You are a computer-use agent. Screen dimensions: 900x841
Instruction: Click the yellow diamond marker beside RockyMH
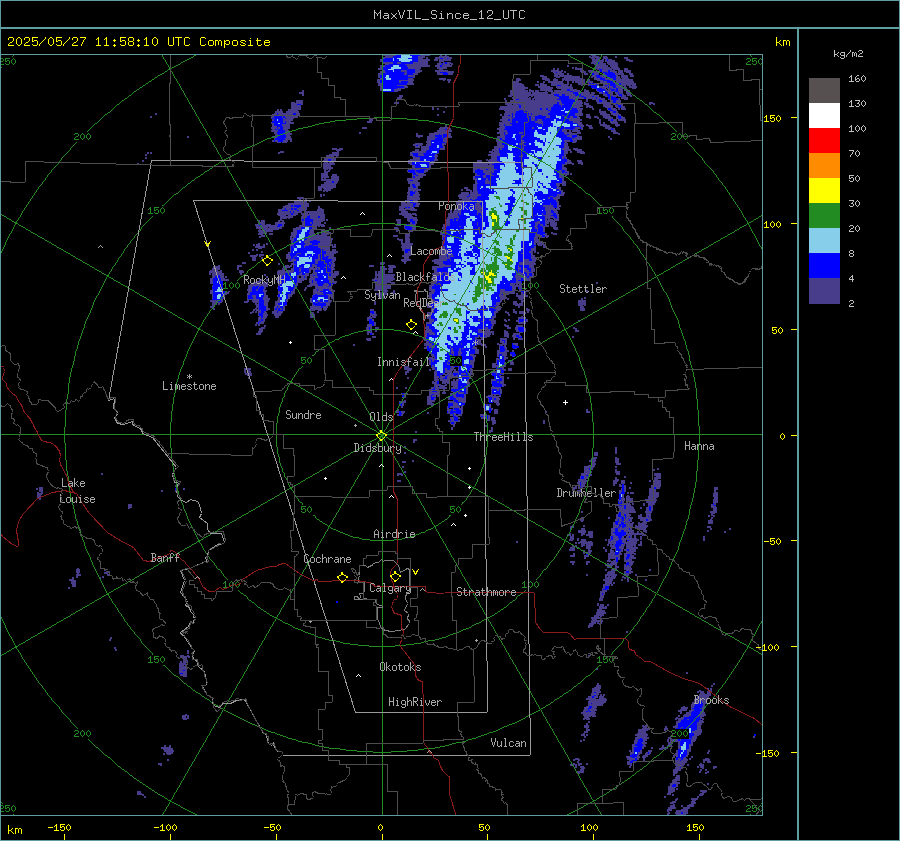coord(267,261)
